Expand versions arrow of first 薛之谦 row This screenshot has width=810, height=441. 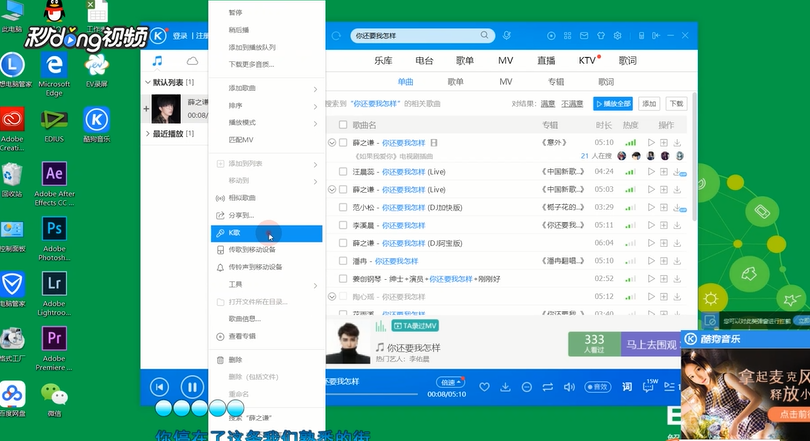(x=332, y=143)
